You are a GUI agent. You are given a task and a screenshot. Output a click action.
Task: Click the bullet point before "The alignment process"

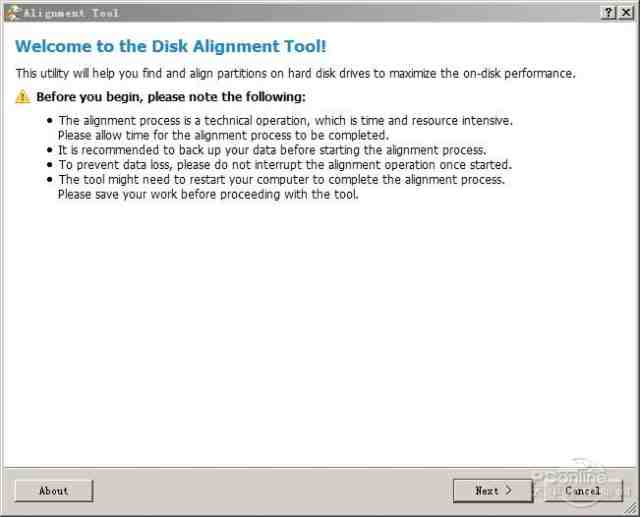[x=49, y=120]
